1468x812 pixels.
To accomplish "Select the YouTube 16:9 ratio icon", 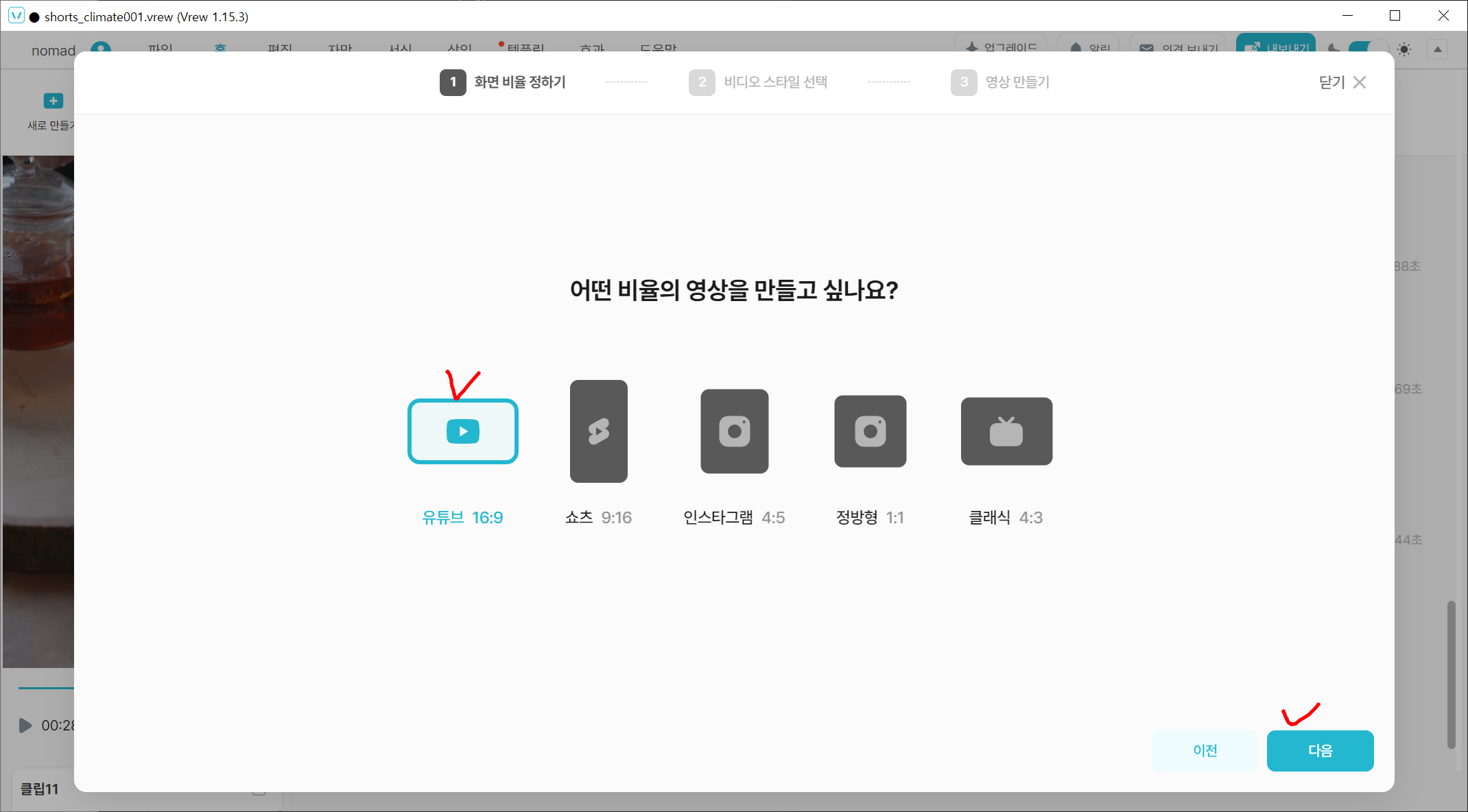I will (462, 431).
